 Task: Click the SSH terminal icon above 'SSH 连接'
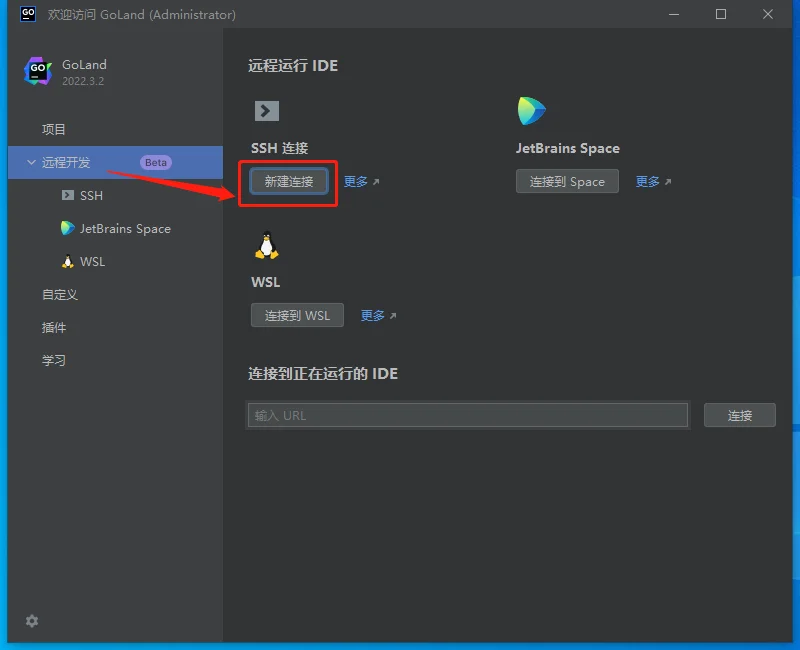coord(267,111)
